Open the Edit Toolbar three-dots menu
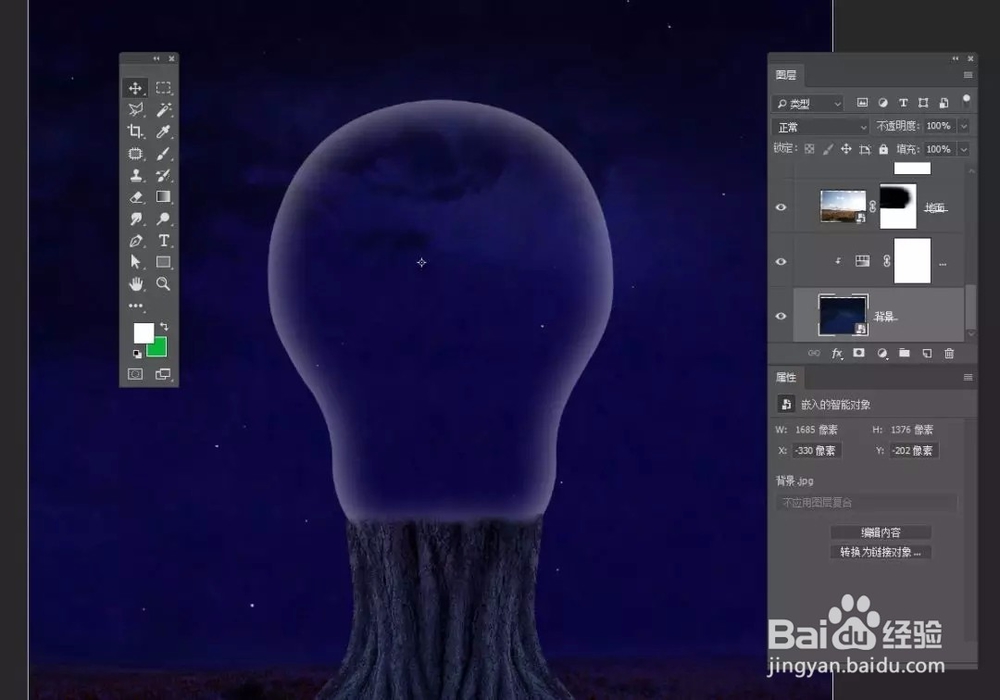This screenshot has width=1000, height=700. [x=135, y=306]
